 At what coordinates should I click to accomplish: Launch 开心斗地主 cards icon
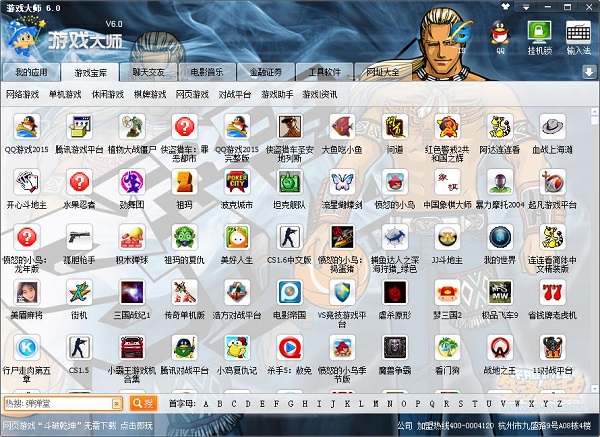point(26,182)
